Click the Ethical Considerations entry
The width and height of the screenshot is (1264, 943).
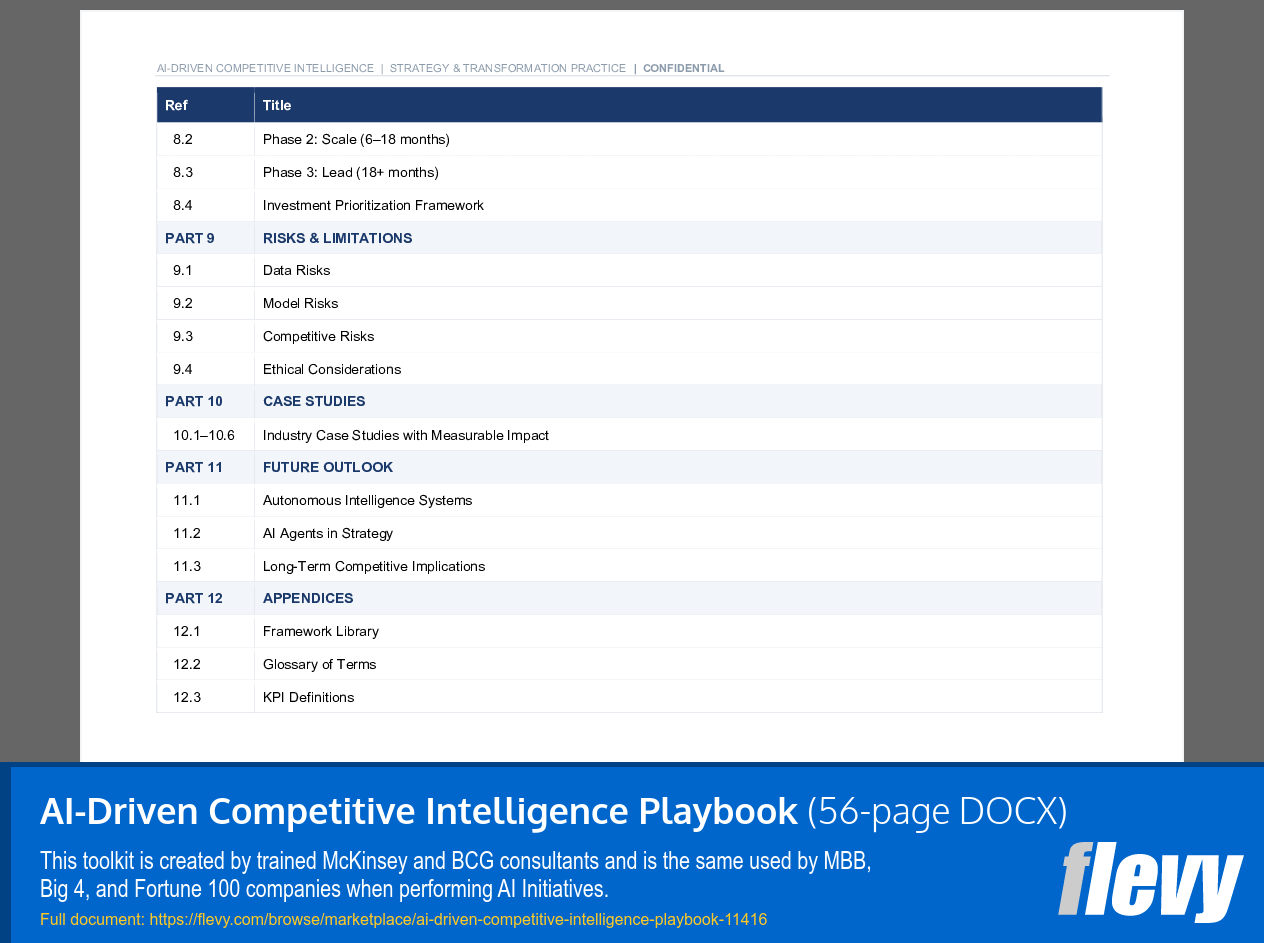332,369
